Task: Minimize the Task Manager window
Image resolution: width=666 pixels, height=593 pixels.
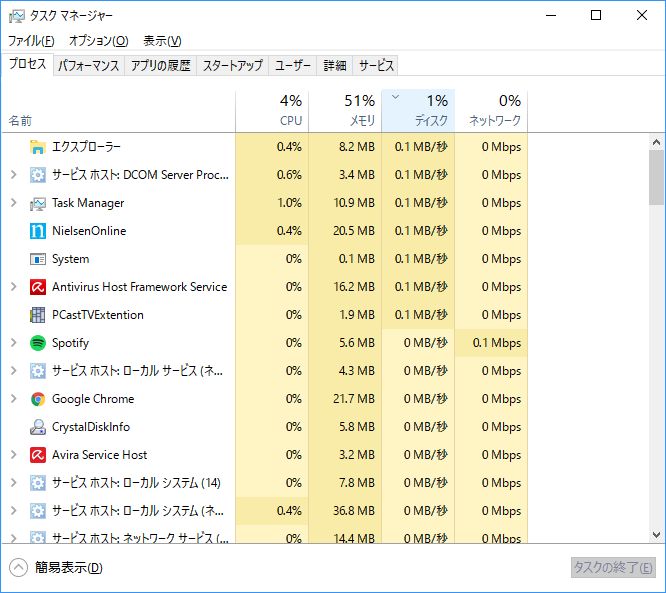Action: pos(551,16)
